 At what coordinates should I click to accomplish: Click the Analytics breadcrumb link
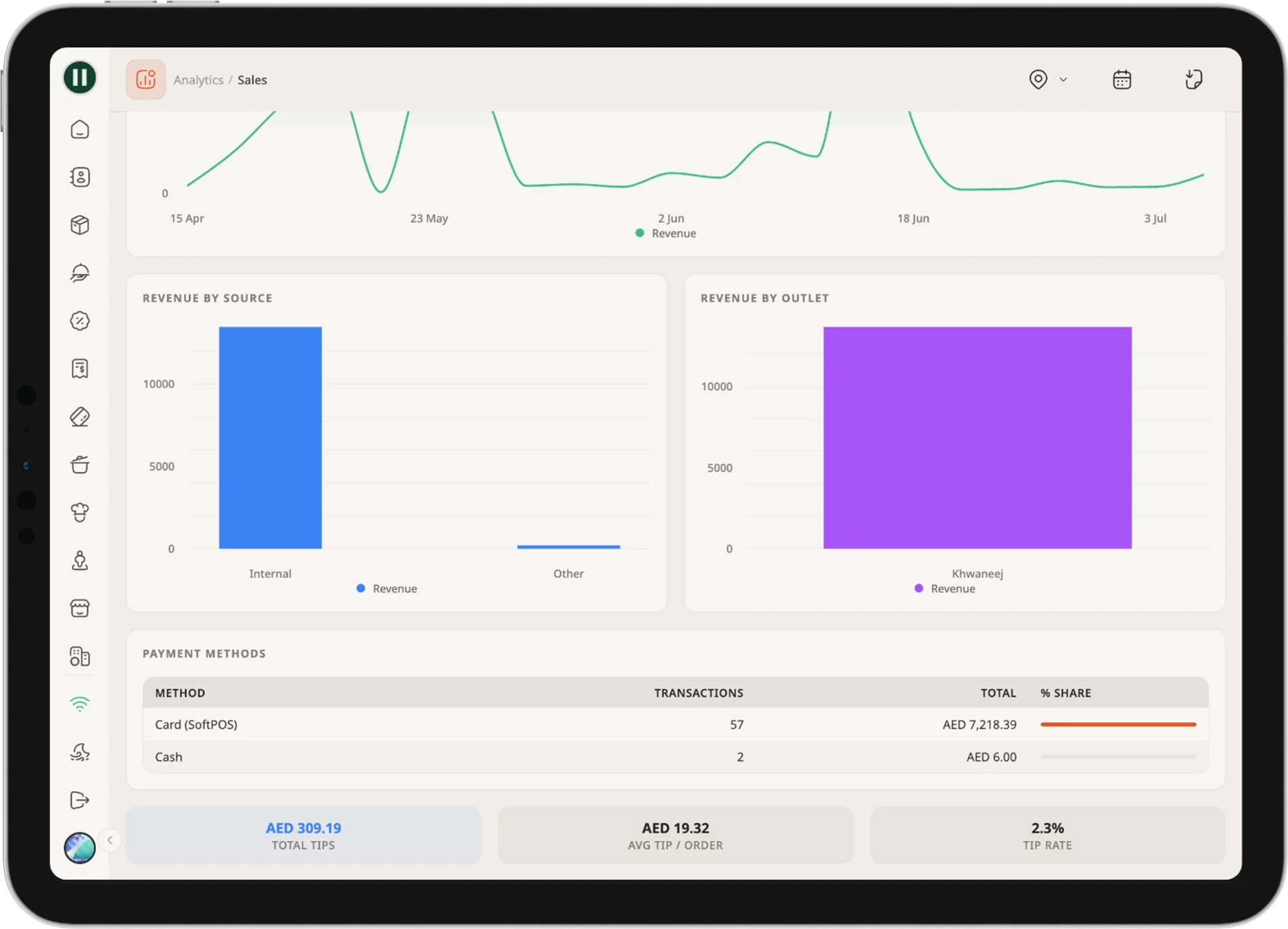tap(198, 80)
